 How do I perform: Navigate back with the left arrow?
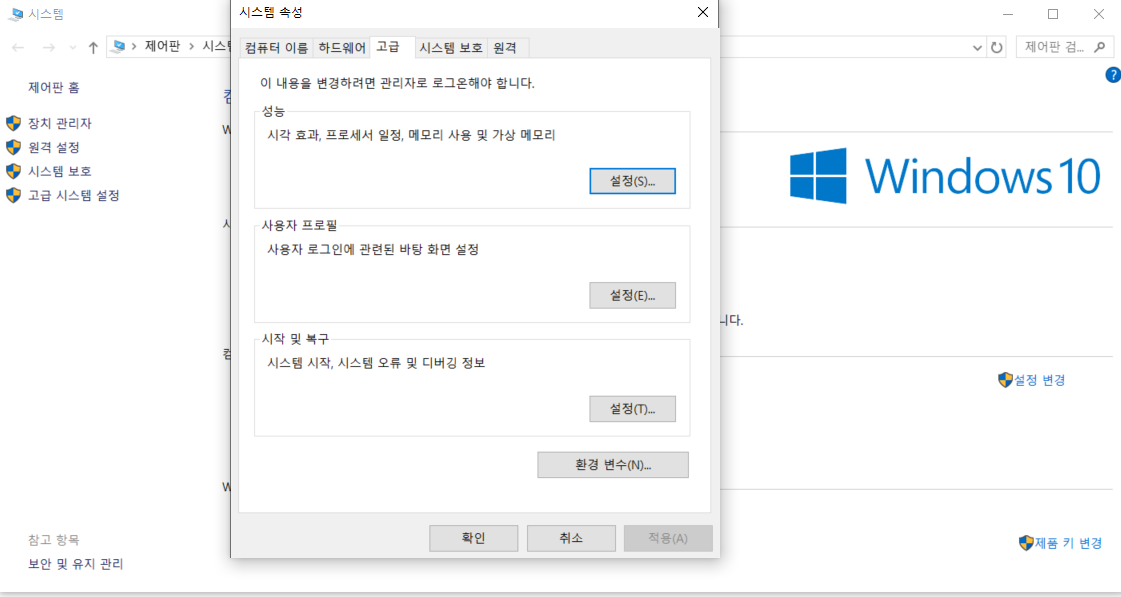pyautogui.click(x=19, y=48)
